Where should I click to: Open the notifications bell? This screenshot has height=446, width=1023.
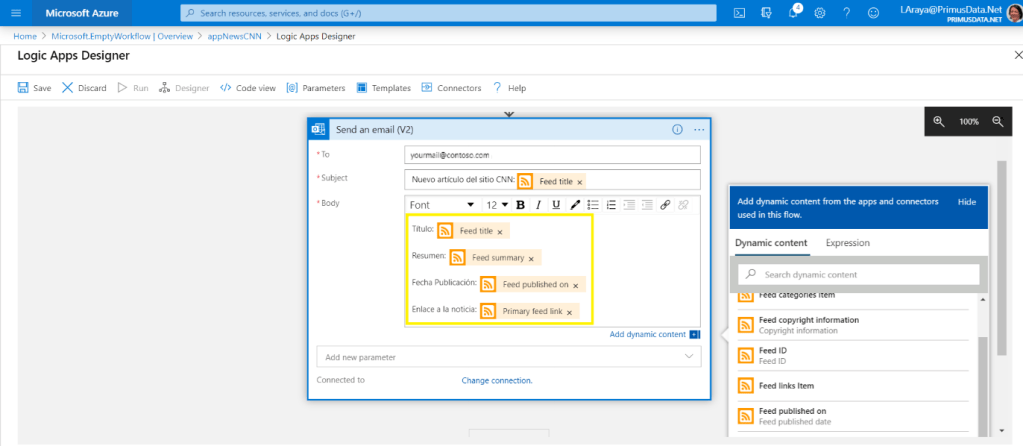point(791,13)
